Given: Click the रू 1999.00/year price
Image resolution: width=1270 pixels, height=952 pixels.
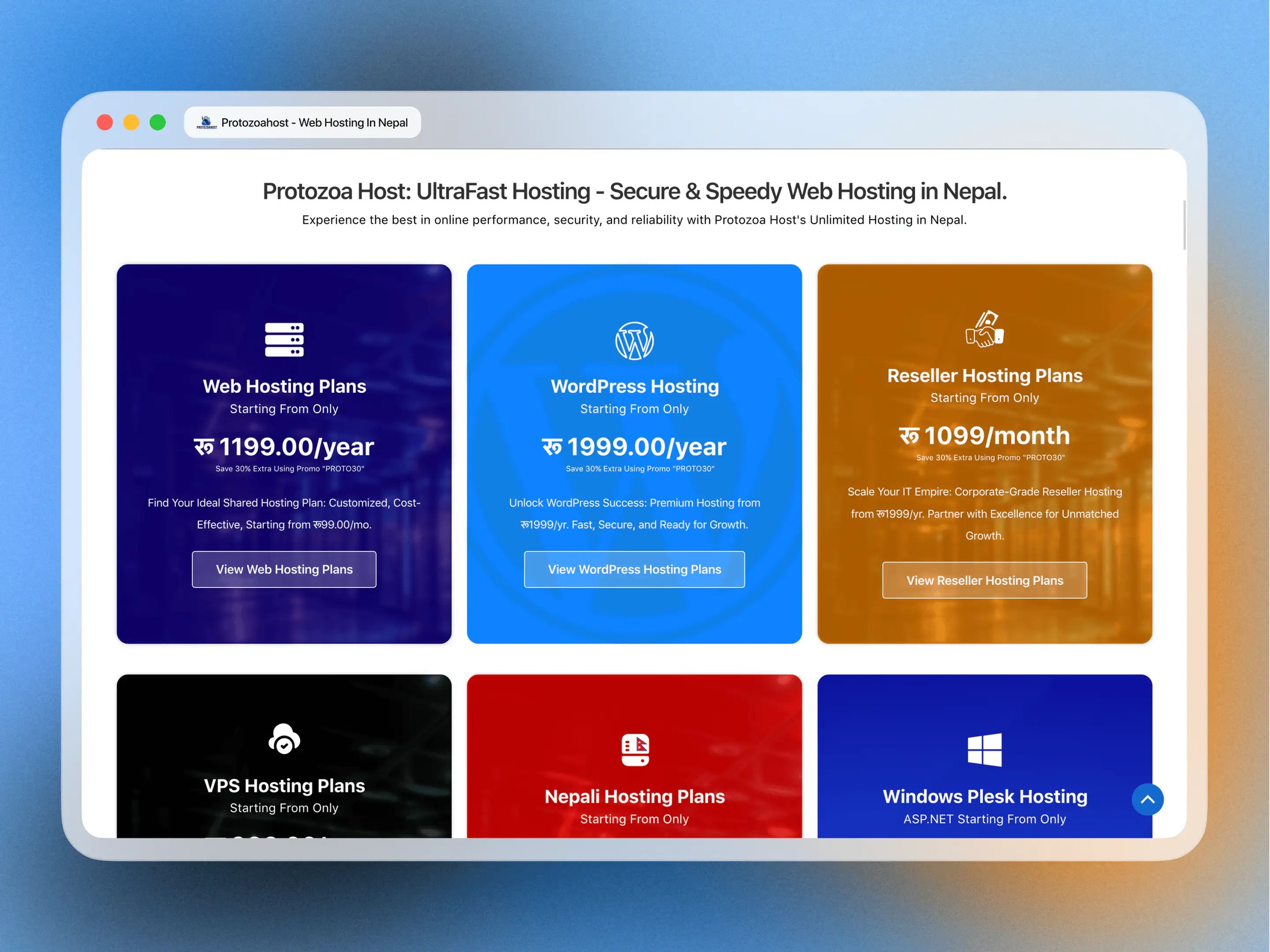Looking at the screenshot, I should coord(634,447).
